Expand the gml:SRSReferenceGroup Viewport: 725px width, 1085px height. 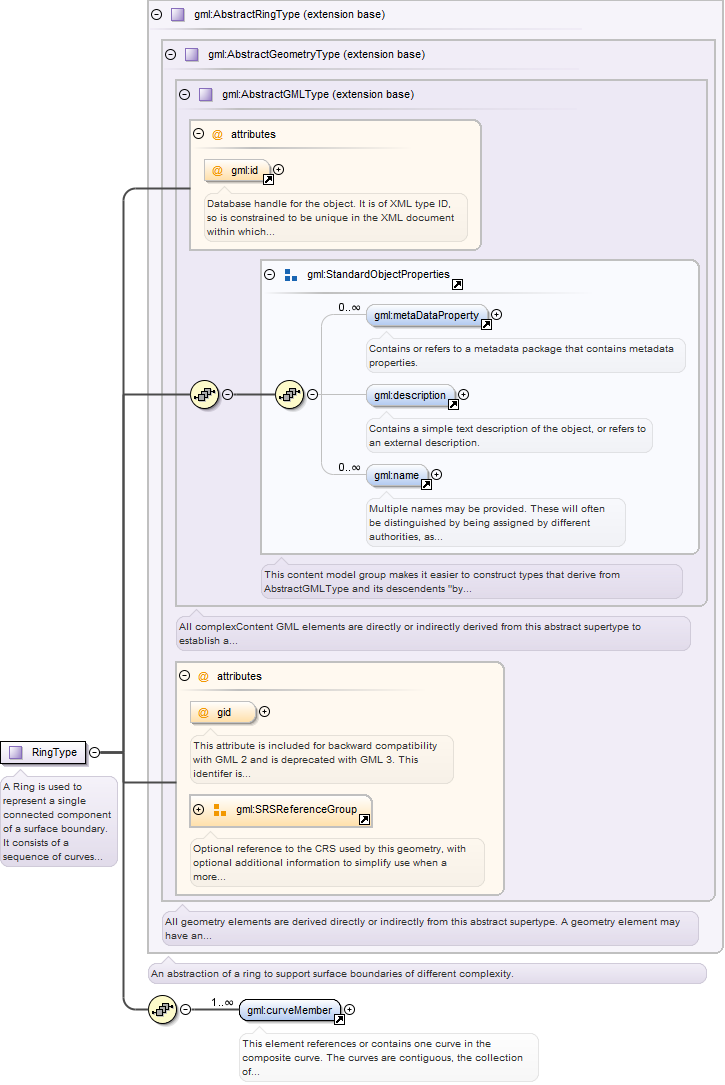point(199,810)
